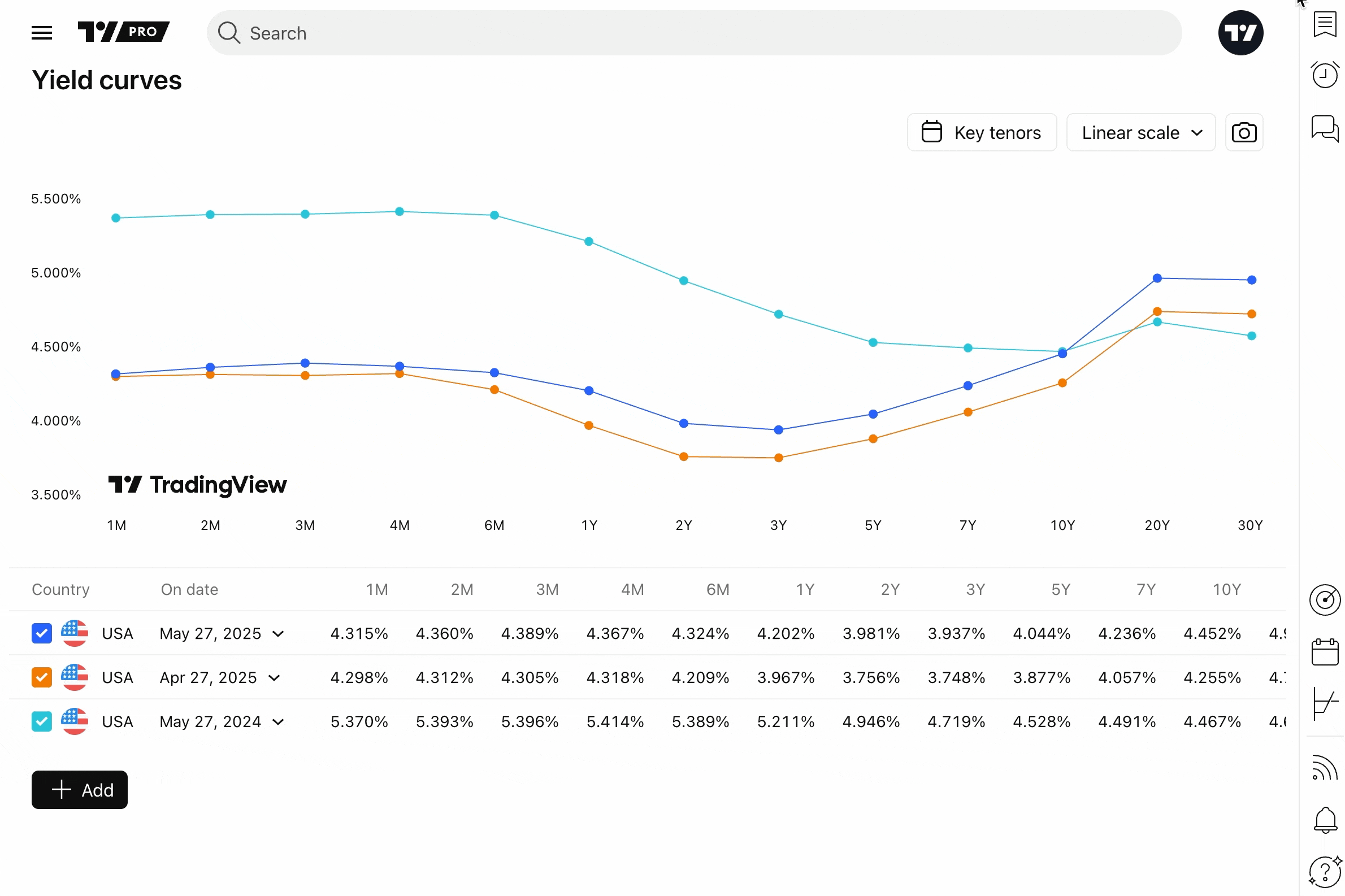
Task: Expand the Linear scale dropdown
Action: pos(1140,133)
